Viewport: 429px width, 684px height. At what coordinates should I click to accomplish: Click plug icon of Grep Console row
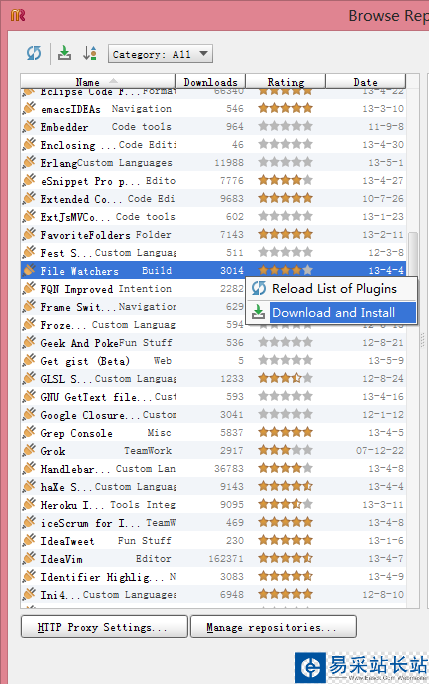coord(29,432)
